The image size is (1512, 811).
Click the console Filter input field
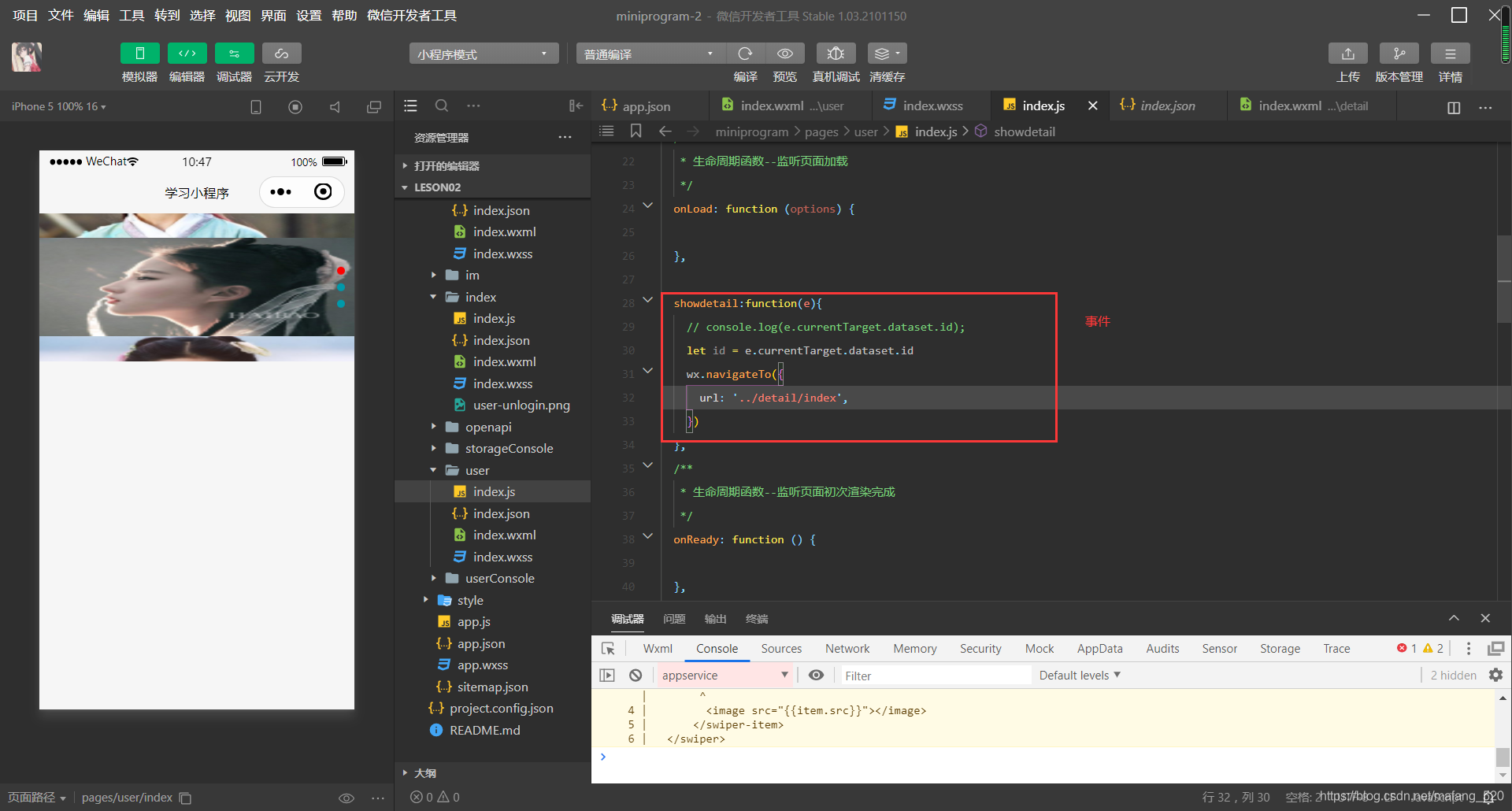934,676
